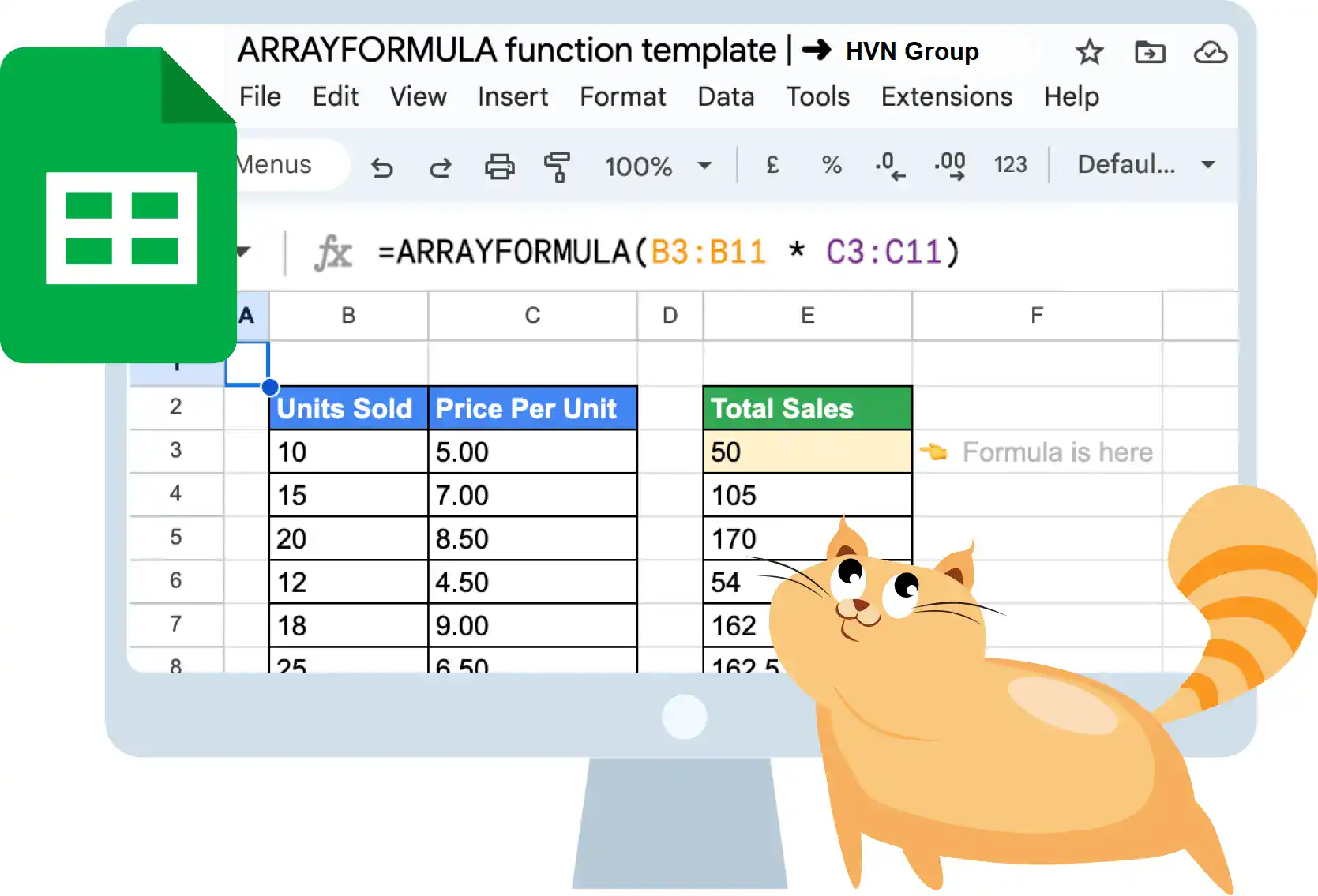
Task: Click the Undo icon
Action: (382, 167)
